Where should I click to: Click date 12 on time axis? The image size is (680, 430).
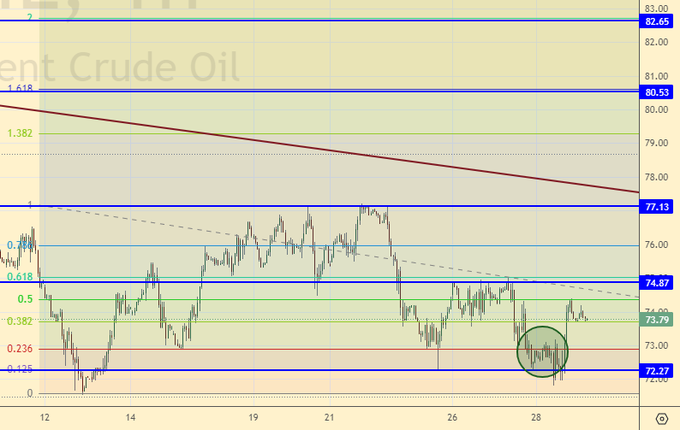[x=44, y=417]
